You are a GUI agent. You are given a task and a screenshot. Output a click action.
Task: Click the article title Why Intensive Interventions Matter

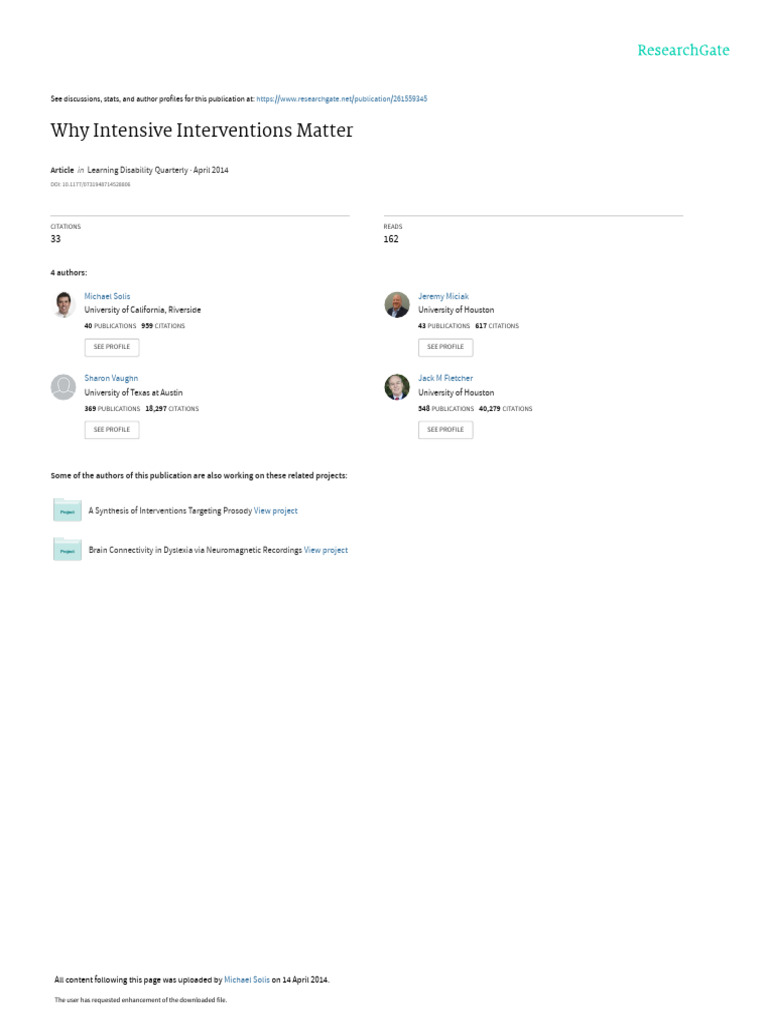[x=202, y=130]
